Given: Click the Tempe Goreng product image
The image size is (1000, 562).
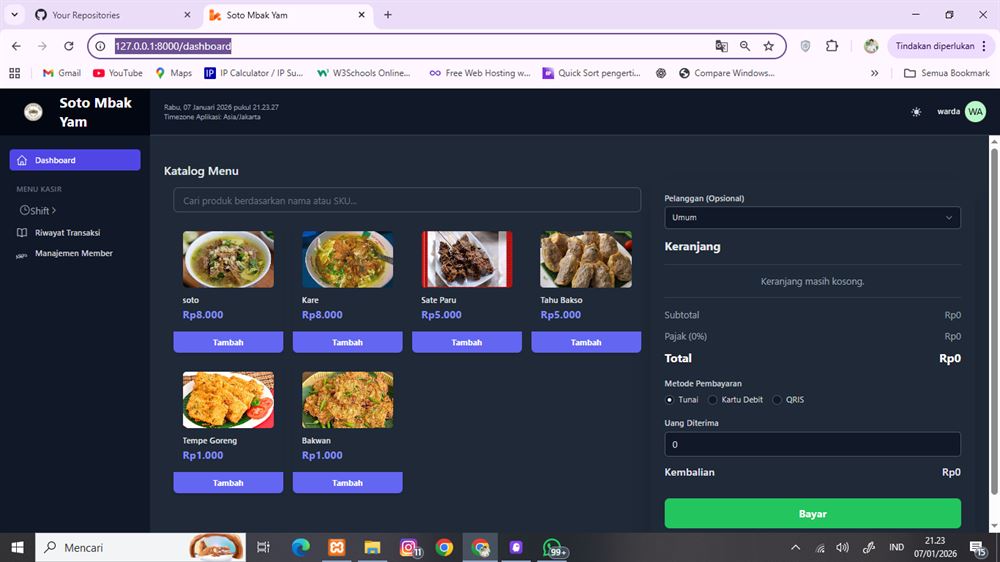Looking at the screenshot, I should click(x=228, y=400).
